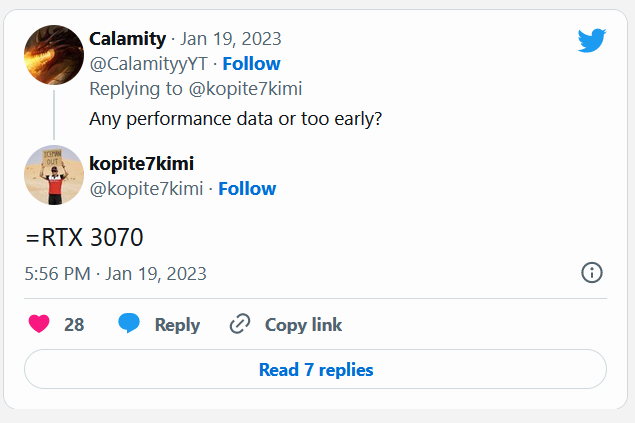The height and width of the screenshot is (423, 635).
Task: Open Calamity display name link
Action: 127,39
